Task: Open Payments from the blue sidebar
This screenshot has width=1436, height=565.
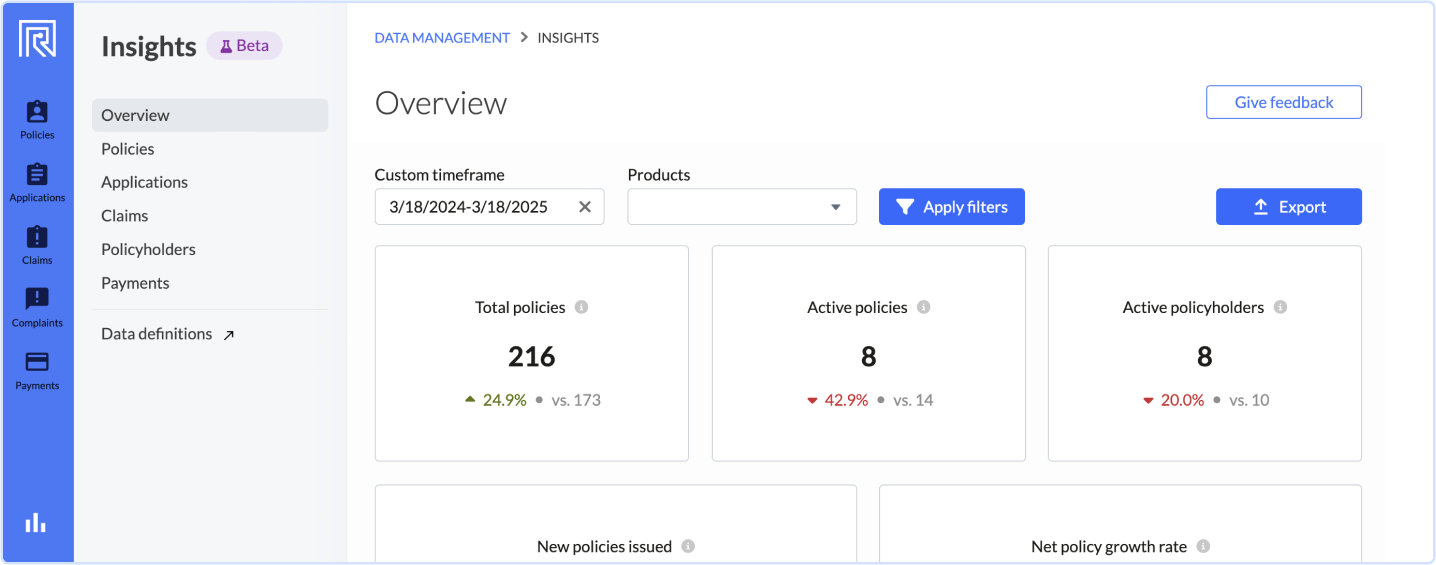Action: (37, 371)
